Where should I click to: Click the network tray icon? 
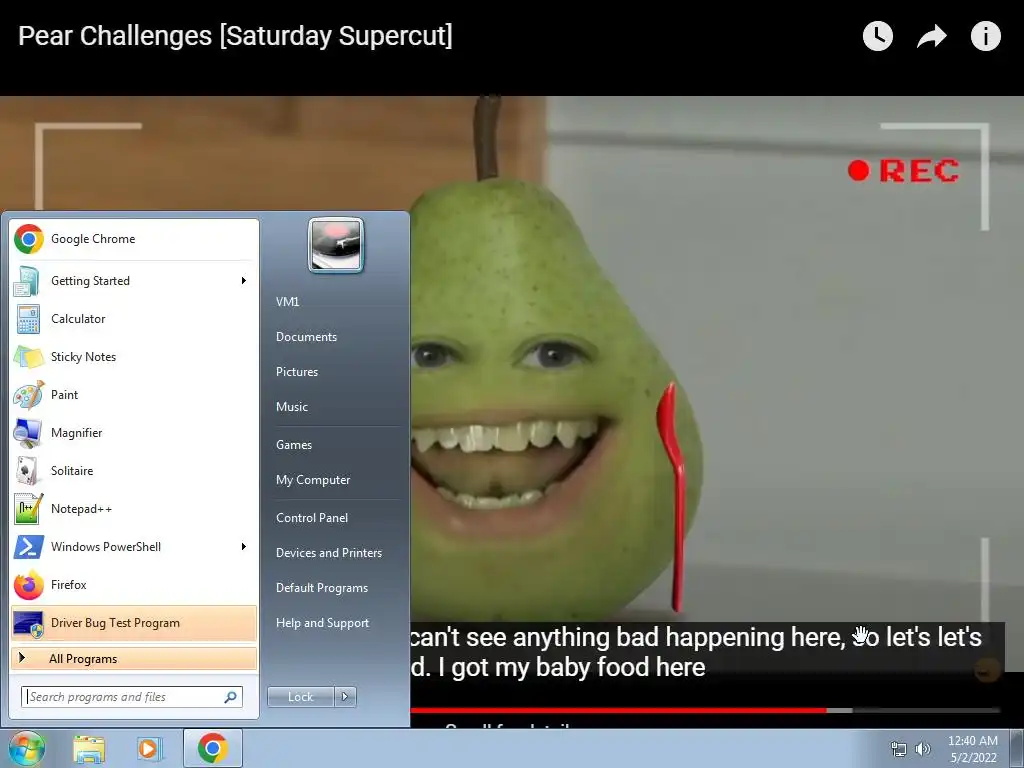point(899,749)
